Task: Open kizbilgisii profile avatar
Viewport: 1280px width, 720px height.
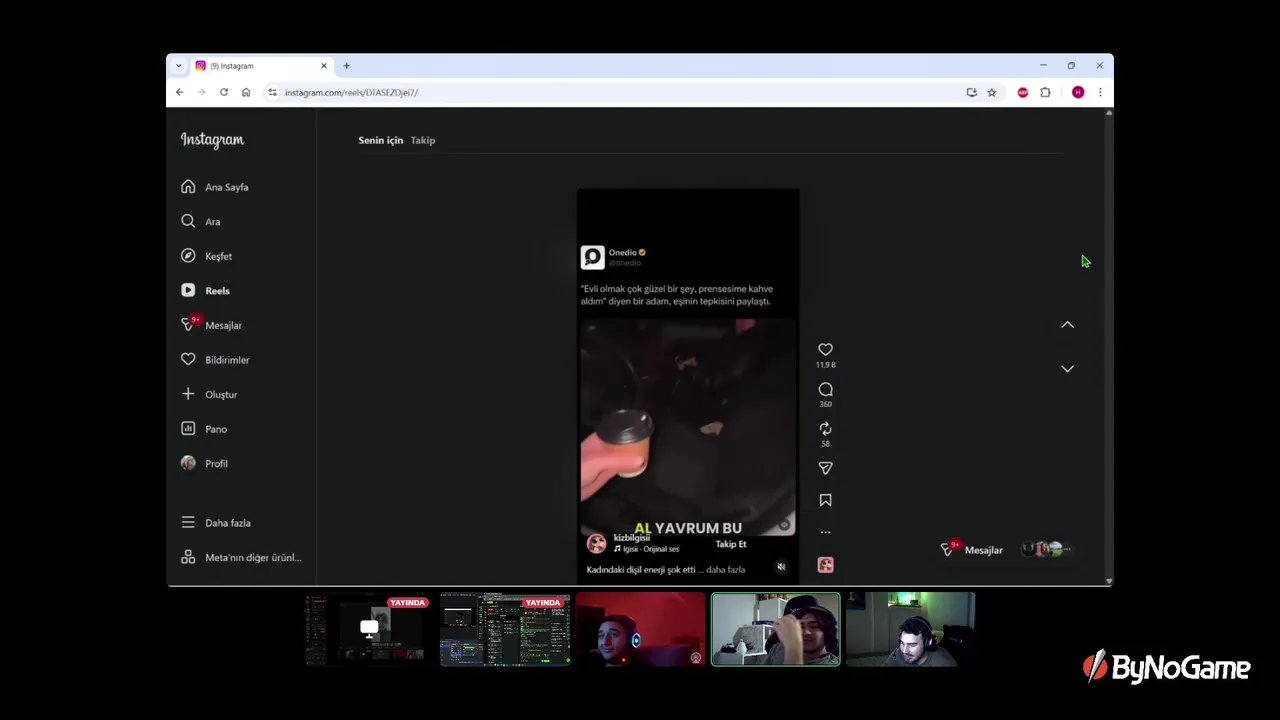Action: point(596,543)
